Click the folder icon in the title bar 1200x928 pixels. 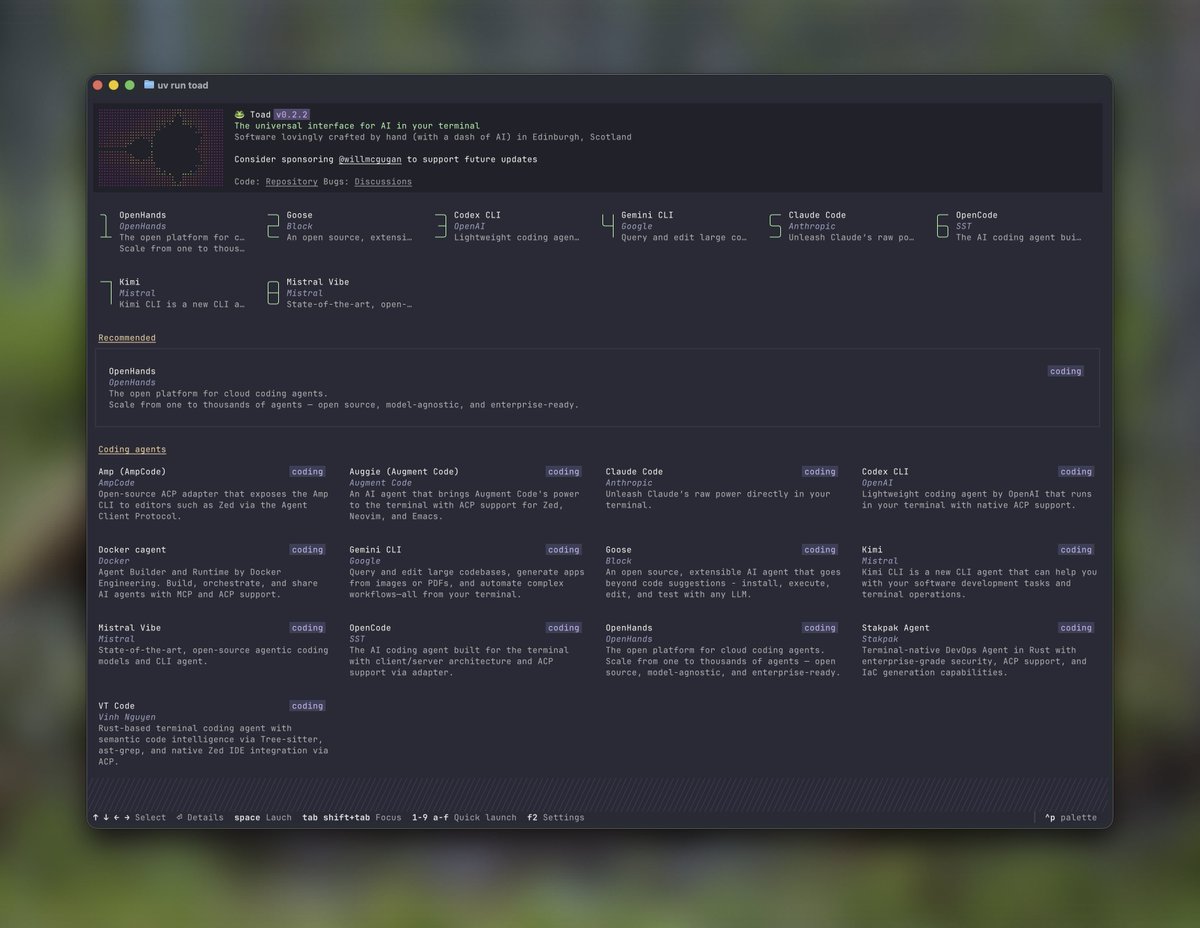(x=149, y=85)
